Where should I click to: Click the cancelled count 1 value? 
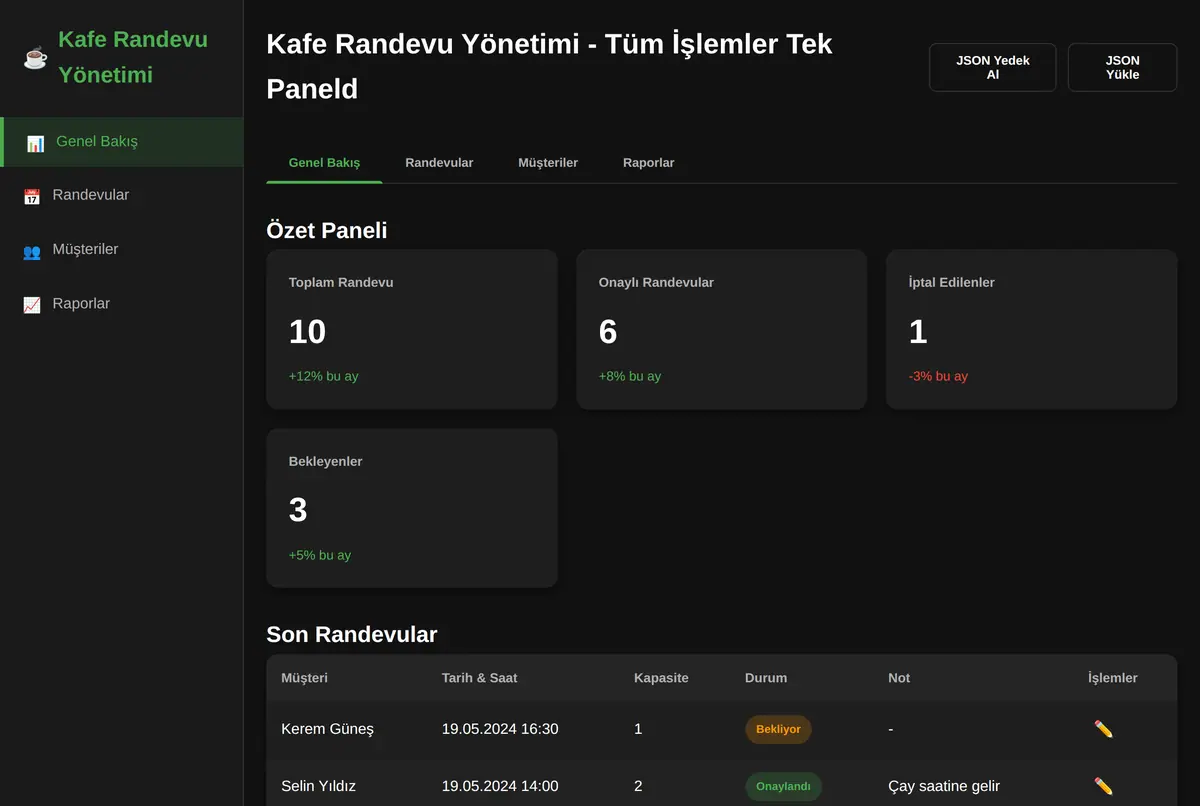pyautogui.click(x=918, y=332)
